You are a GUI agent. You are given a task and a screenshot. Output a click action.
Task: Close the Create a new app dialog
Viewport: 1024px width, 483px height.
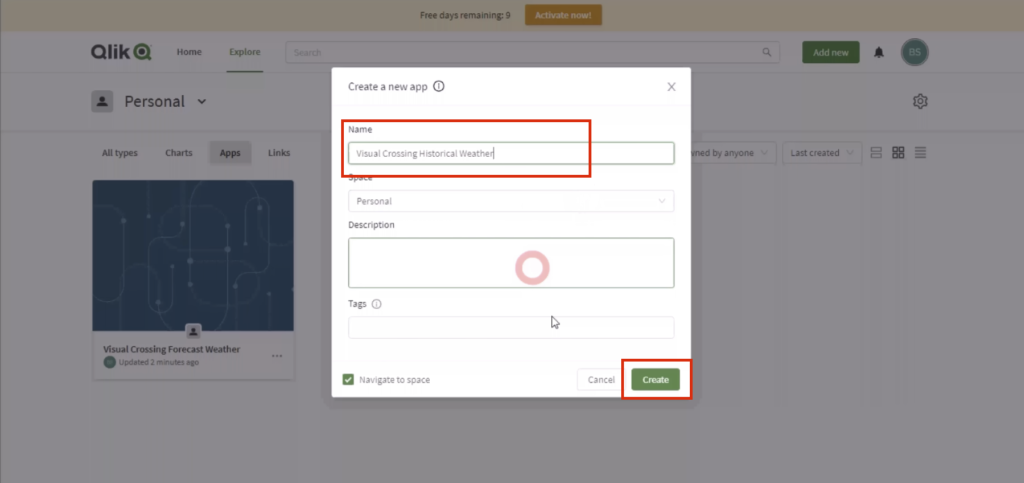(671, 87)
